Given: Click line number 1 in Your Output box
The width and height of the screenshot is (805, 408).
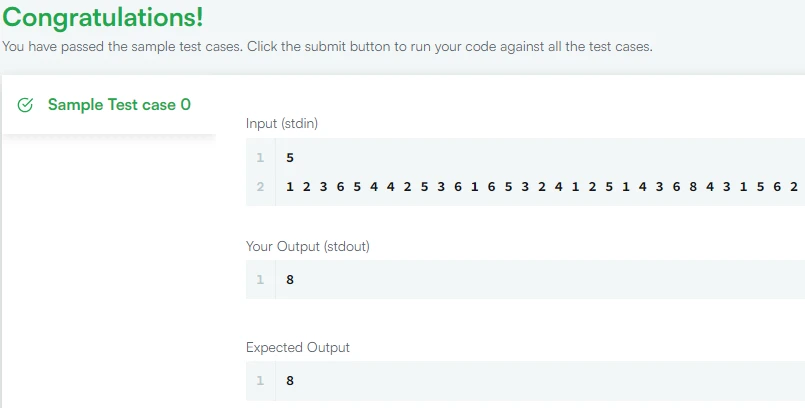Looking at the screenshot, I should coord(260,280).
